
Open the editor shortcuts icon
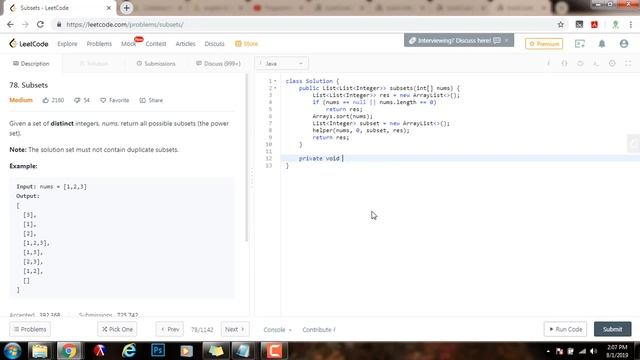click(x=596, y=63)
